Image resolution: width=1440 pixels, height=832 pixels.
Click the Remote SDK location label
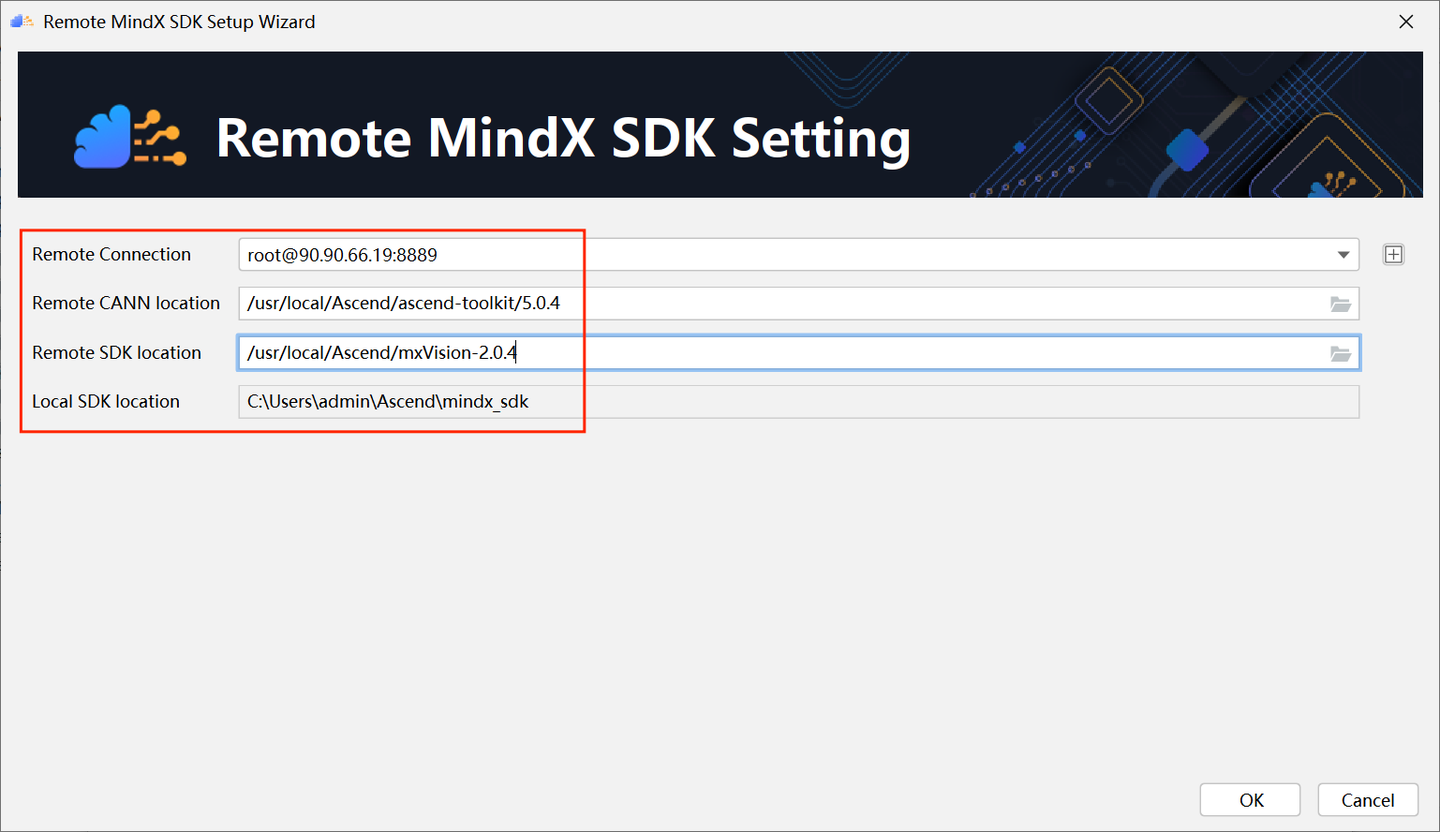pos(116,352)
